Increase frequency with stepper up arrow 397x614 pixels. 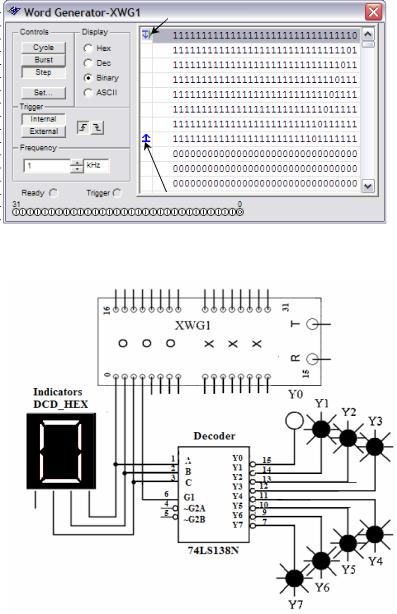tap(77, 163)
